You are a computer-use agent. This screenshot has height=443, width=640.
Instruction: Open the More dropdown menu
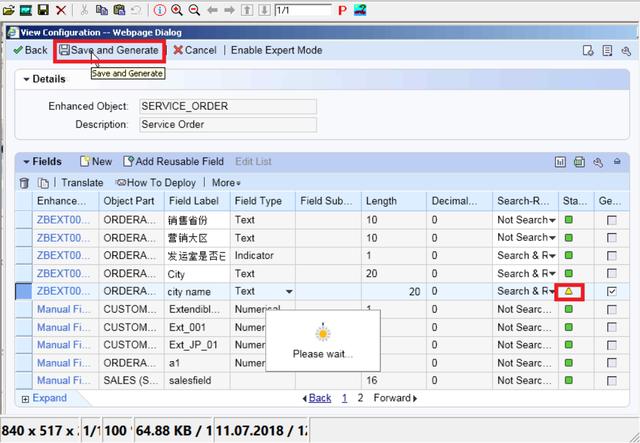click(x=226, y=183)
